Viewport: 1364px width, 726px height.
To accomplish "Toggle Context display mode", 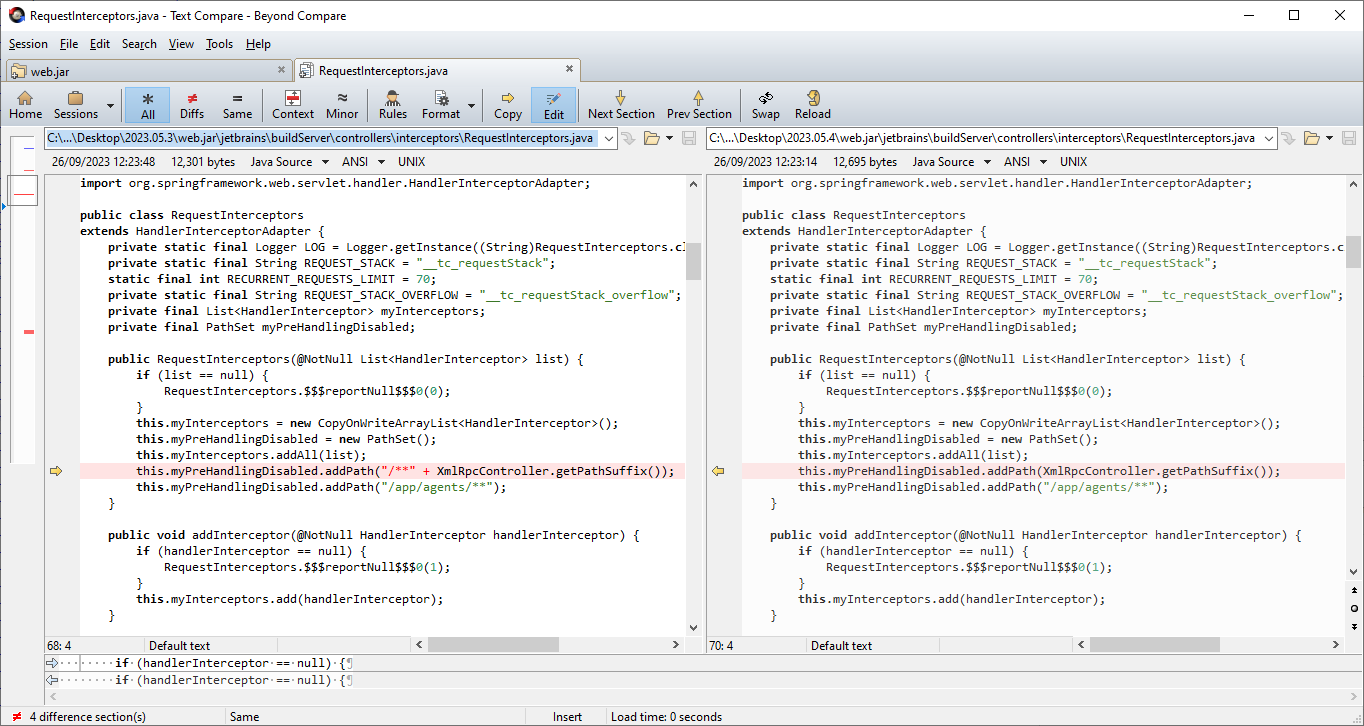I will pyautogui.click(x=293, y=105).
